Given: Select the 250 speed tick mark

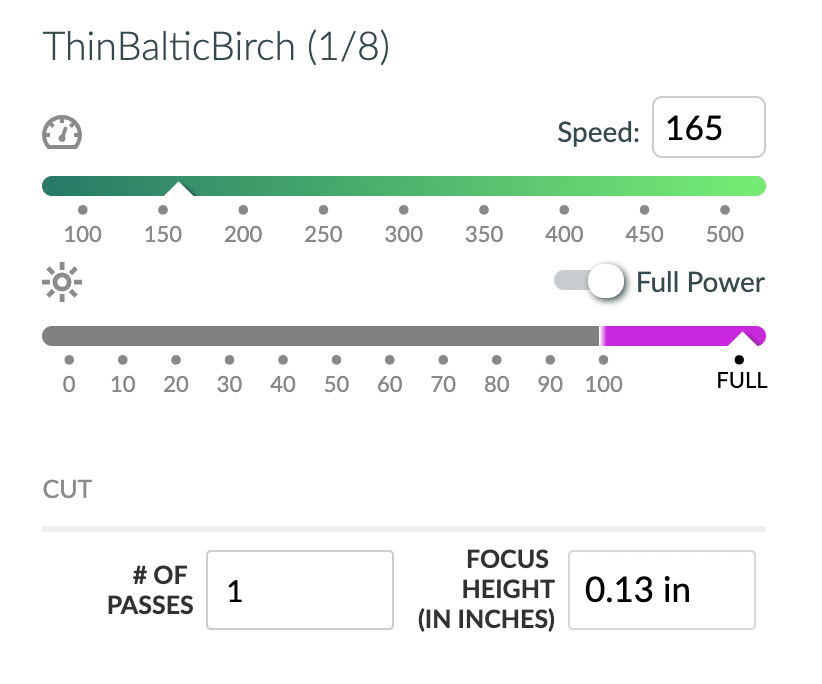Looking at the screenshot, I should [323, 210].
